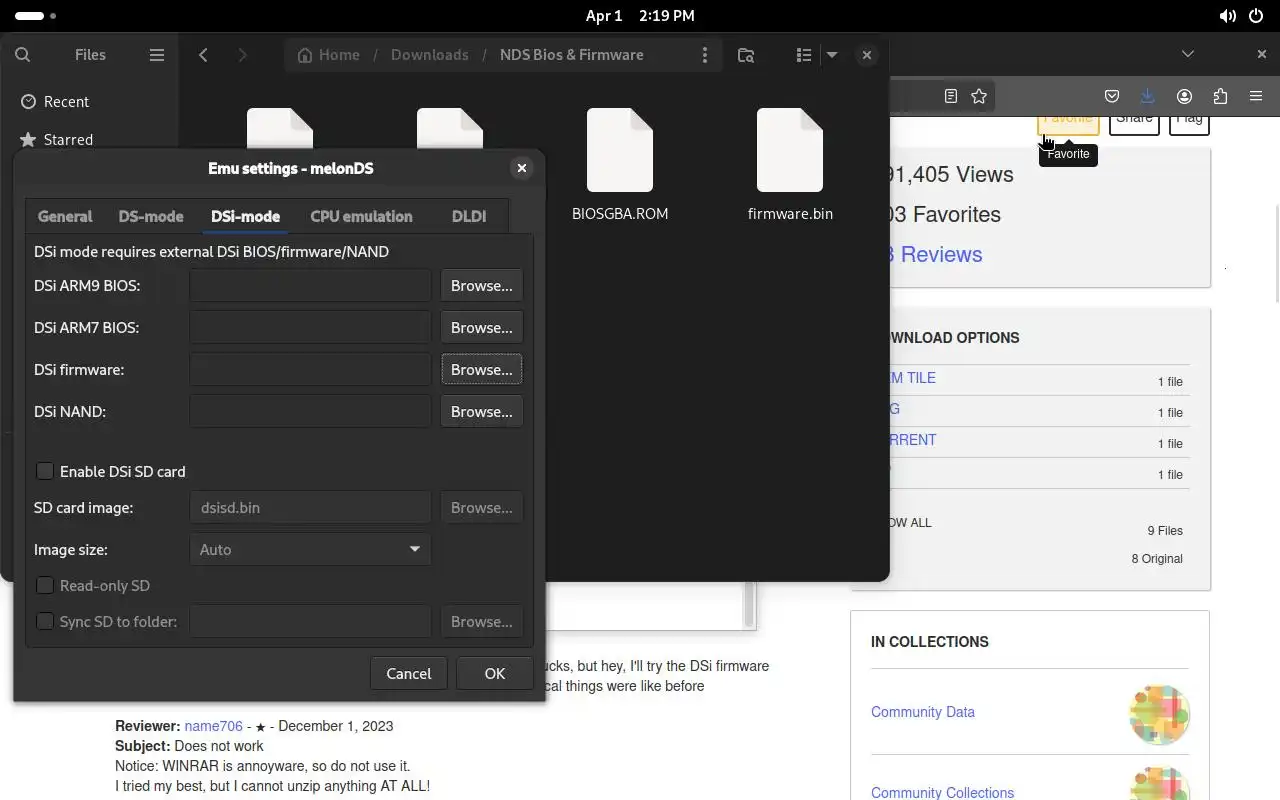Open the Activities overview indicator
The image size is (1280, 800).
(36, 16)
